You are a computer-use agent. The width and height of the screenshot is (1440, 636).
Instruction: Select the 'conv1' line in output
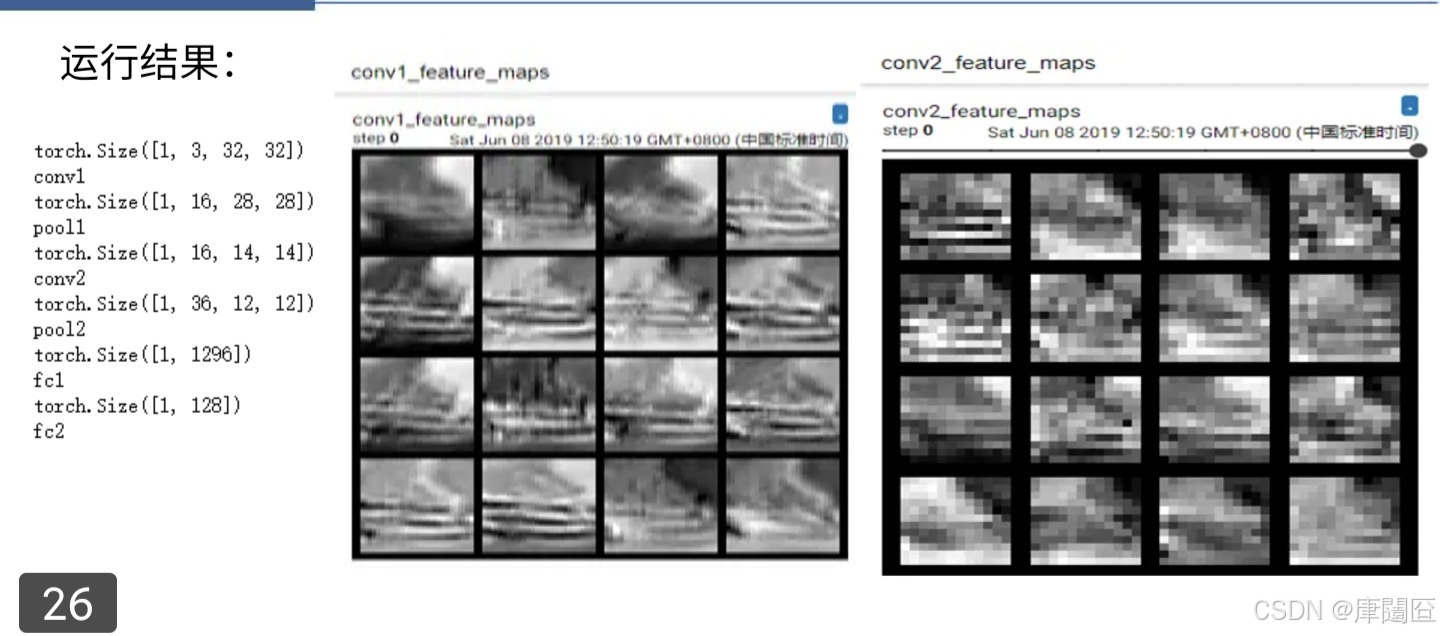(x=59, y=177)
